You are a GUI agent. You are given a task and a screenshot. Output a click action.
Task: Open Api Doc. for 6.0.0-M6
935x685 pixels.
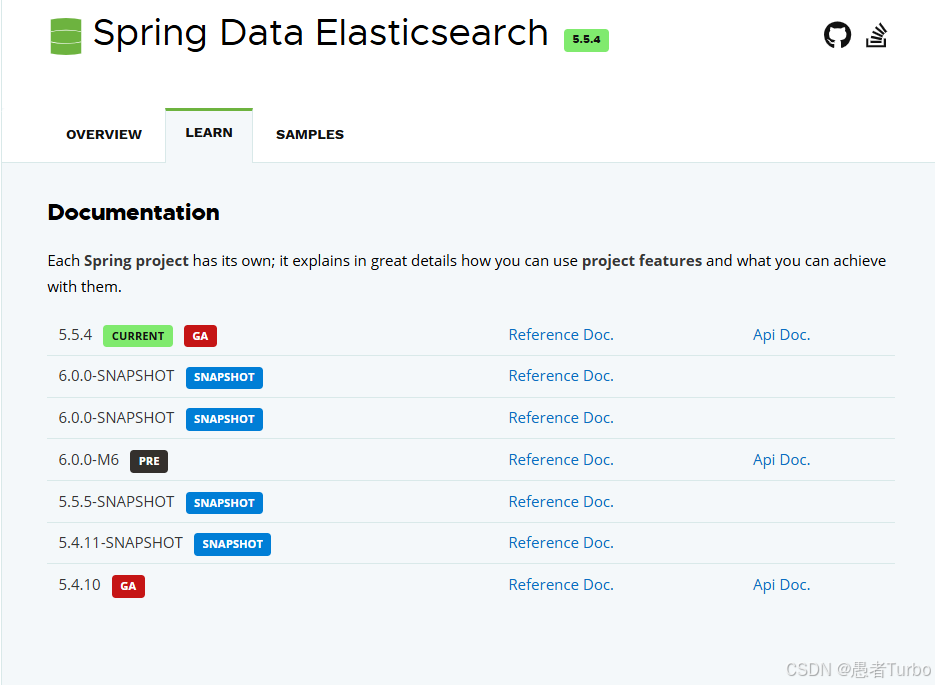click(782, 460)
